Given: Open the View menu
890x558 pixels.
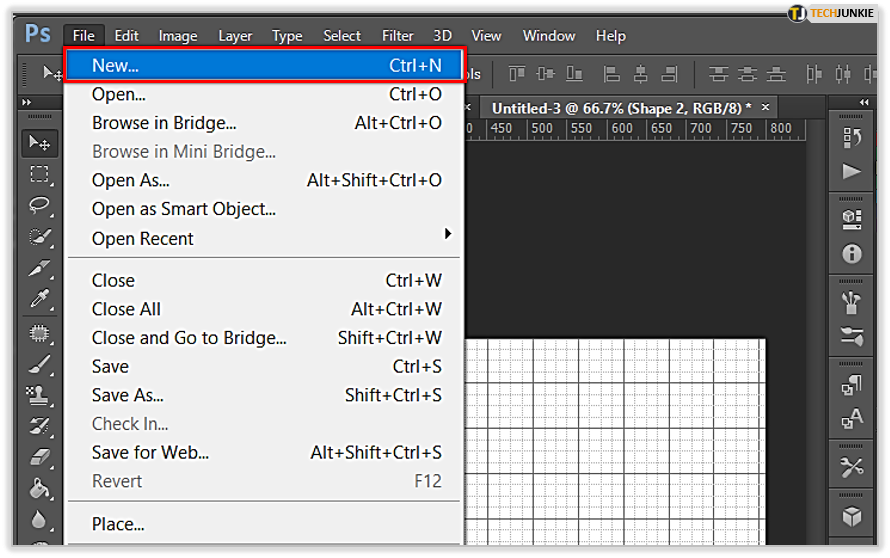Looking at the screenshot, I should tap(486, 36).
